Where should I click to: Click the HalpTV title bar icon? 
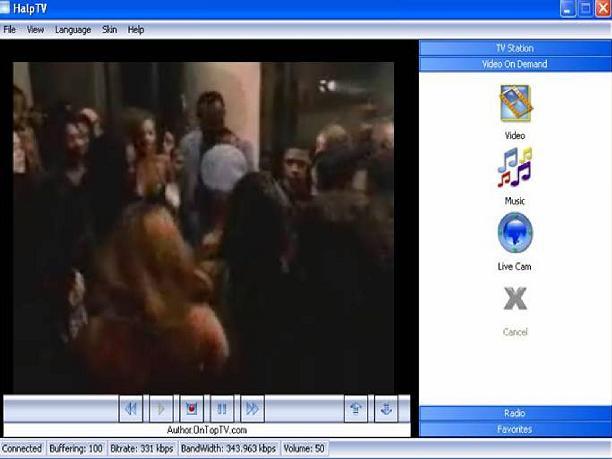[5, 7]
